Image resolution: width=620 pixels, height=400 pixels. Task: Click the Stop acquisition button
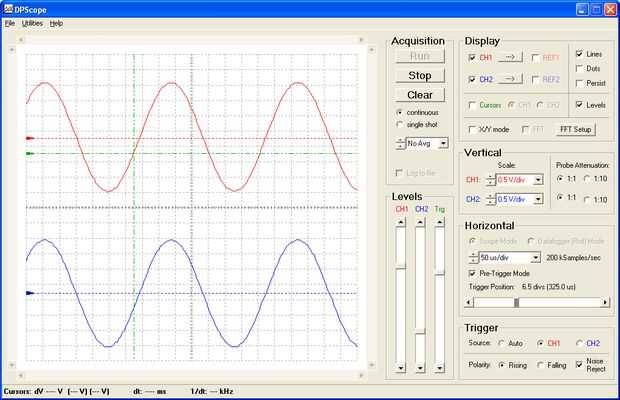420,75
